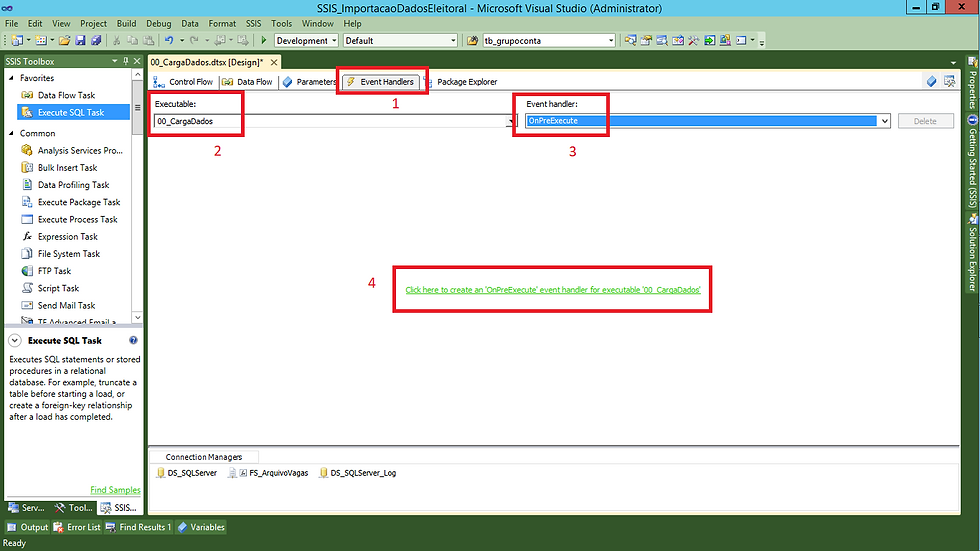Open the Find Results 1 tab

pos(138,527)
